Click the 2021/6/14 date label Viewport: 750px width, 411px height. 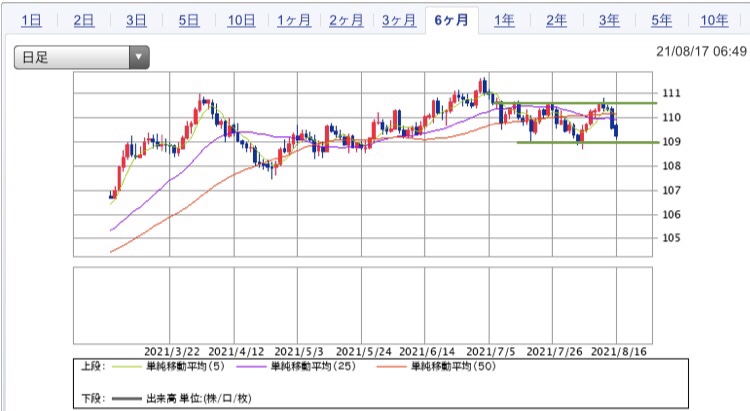(427, 352)
